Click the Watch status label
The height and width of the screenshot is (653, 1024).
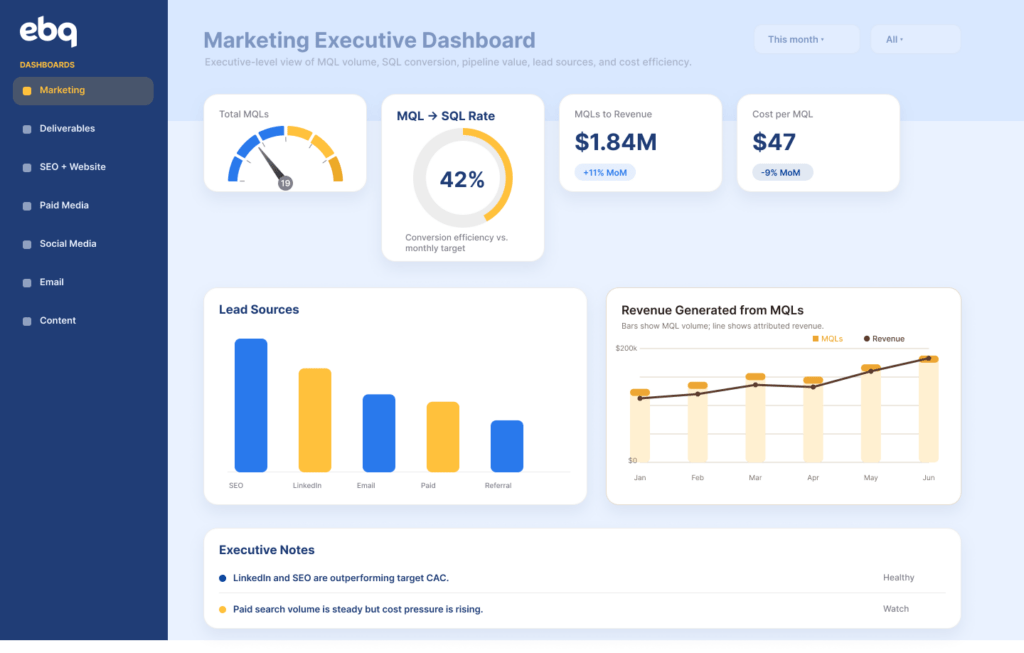pos(896,609)
